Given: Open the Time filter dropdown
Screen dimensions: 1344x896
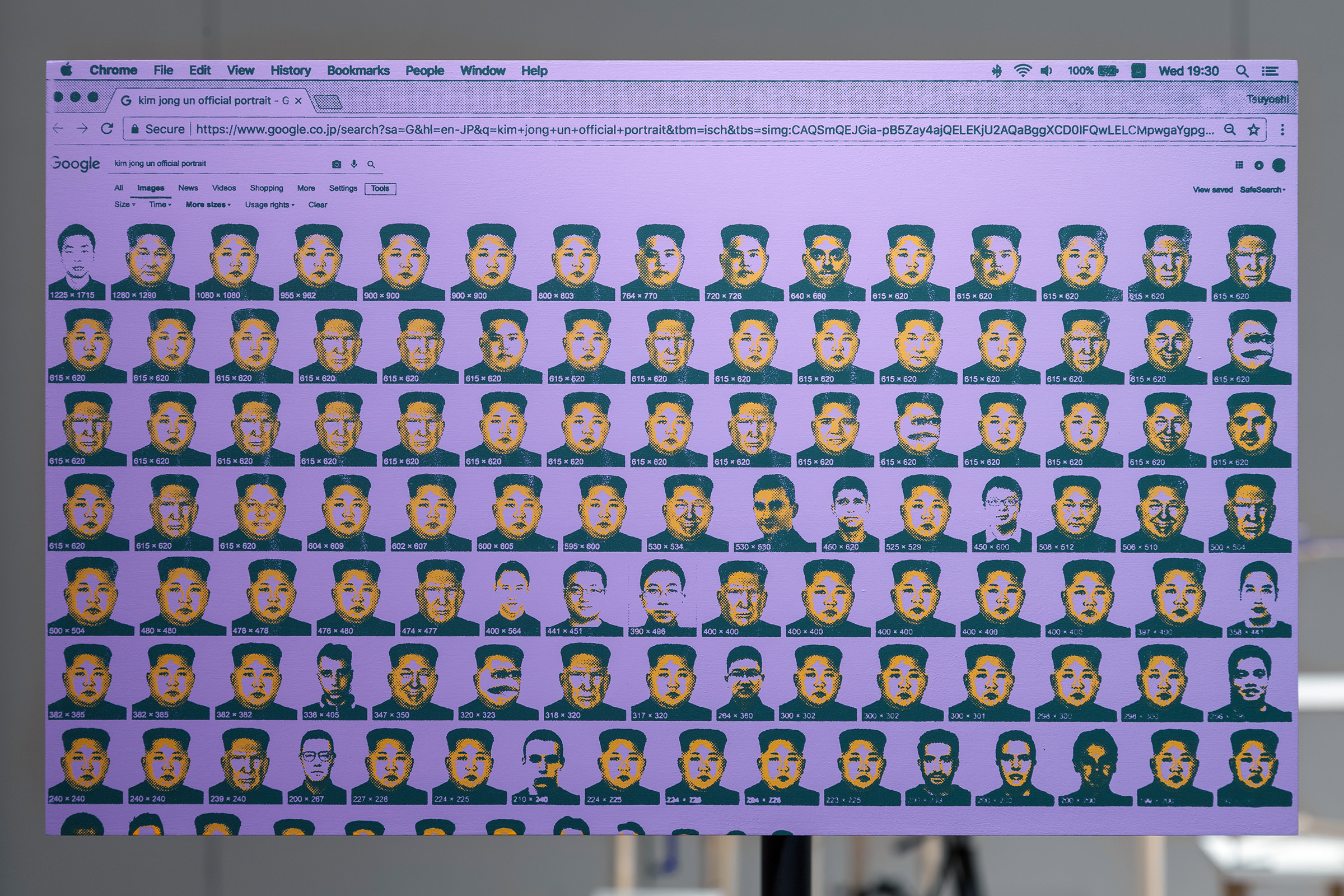Looking at the screenshot, I should tap(160, 204).
